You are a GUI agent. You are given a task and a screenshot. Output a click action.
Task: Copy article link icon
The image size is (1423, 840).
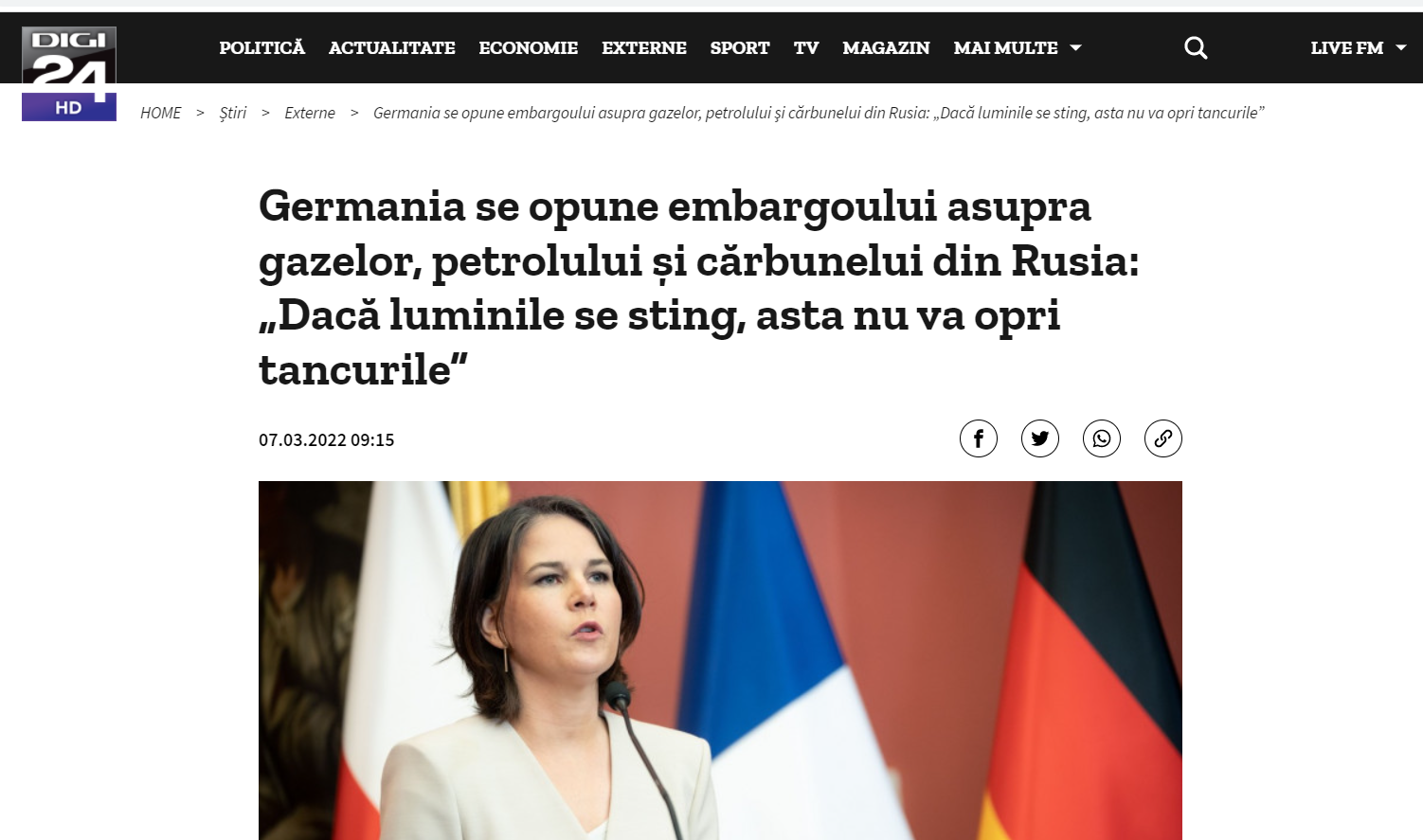click(1163, 438)
